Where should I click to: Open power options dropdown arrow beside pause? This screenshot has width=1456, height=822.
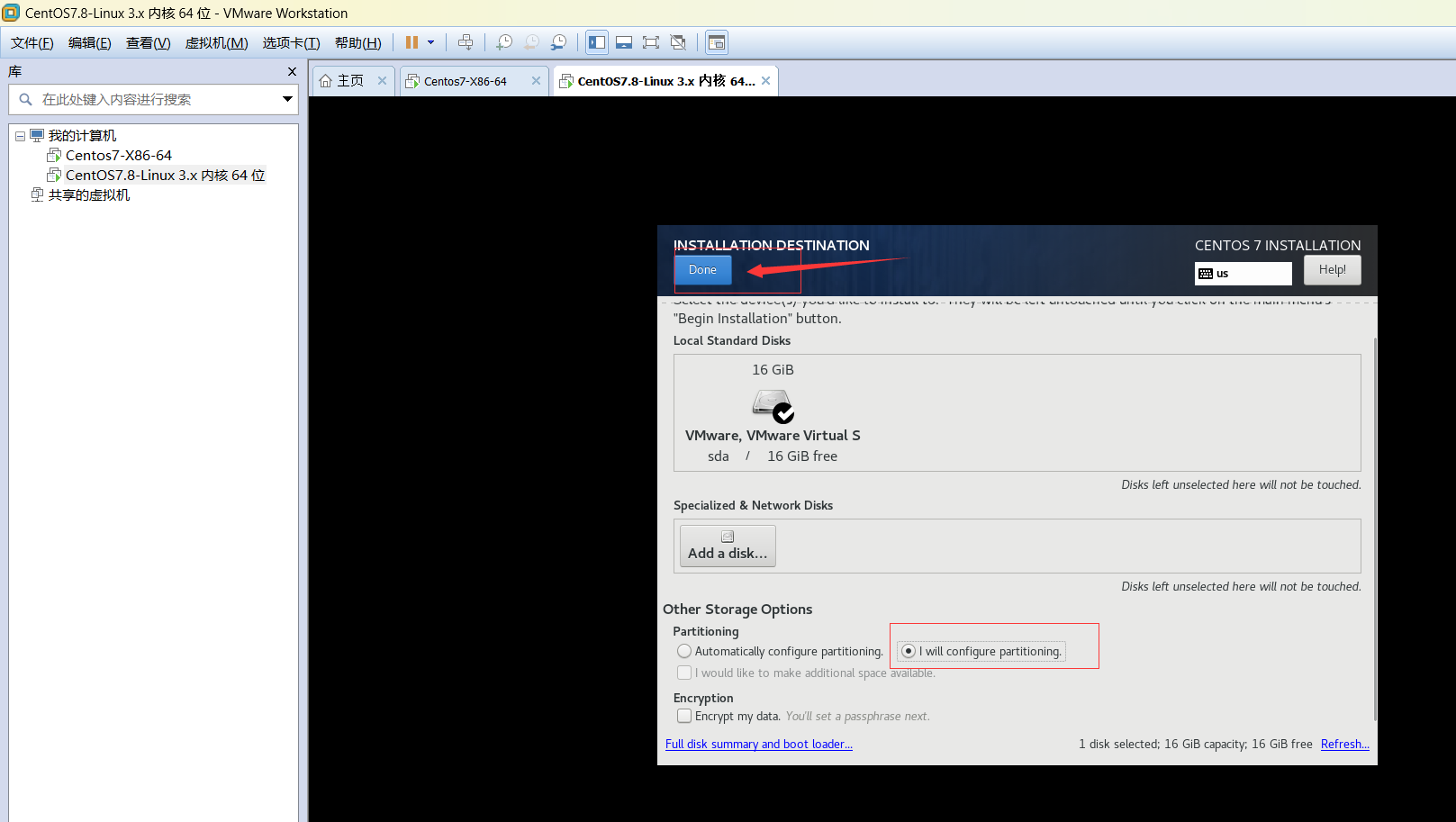point(430,42)
